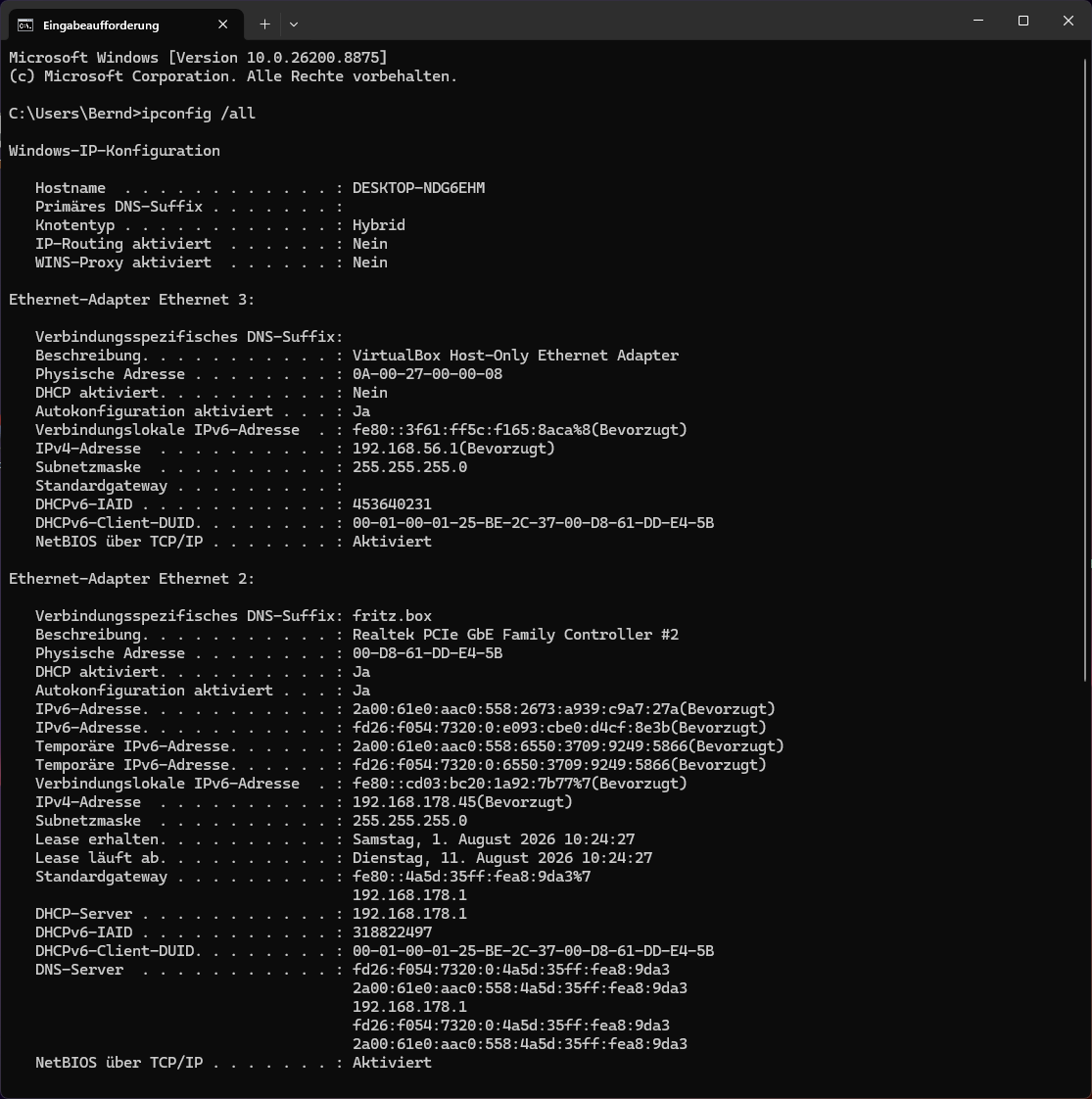Click Realtek PCIe GbE Family Controller #2
This screenshot has width=1092, height=1099.
click(x=515, y=635)
